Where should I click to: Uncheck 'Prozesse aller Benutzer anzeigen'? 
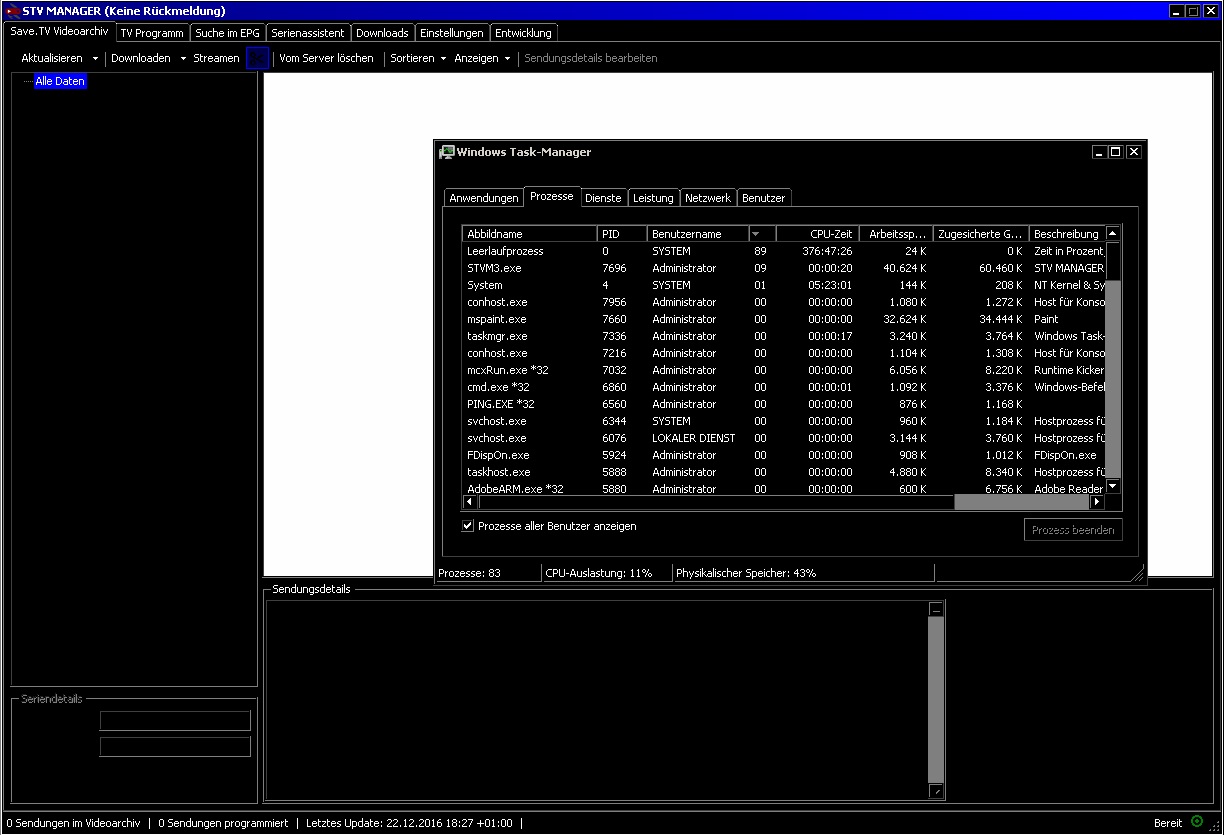(x=468, y=526)
